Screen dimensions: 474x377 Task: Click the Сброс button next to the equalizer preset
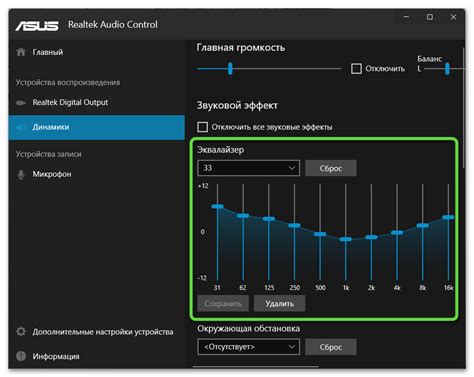(331, 168)
